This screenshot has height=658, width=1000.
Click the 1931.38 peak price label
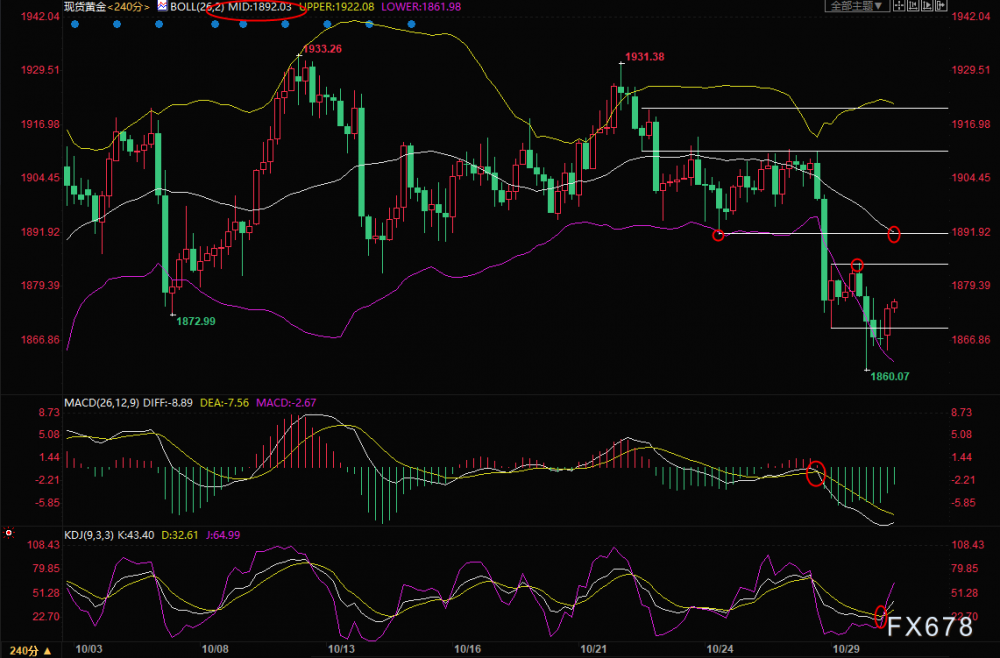coord(644,57)
